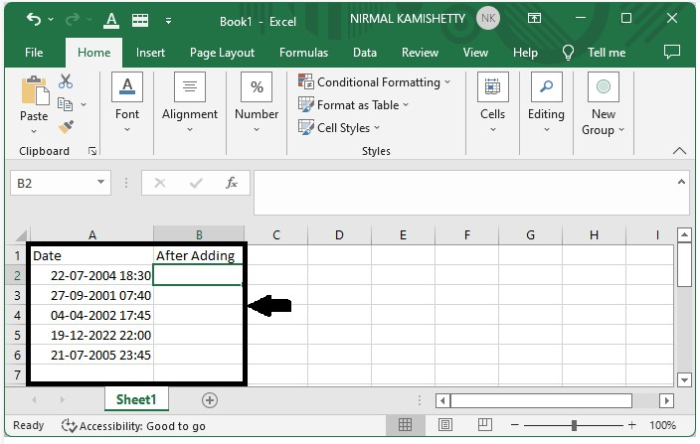Open the Clipboard dialog launcher
The height and width of the screenshot is (444, 700).
(x=92, y=151)
